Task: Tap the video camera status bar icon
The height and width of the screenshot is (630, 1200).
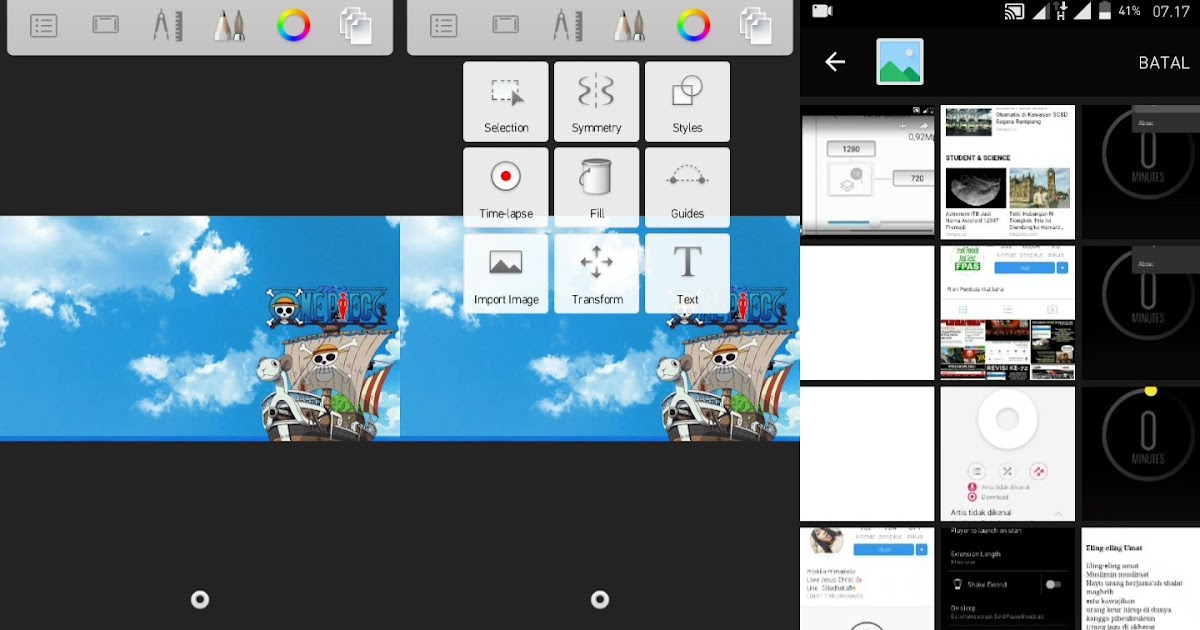Action: tap(822, 11)
